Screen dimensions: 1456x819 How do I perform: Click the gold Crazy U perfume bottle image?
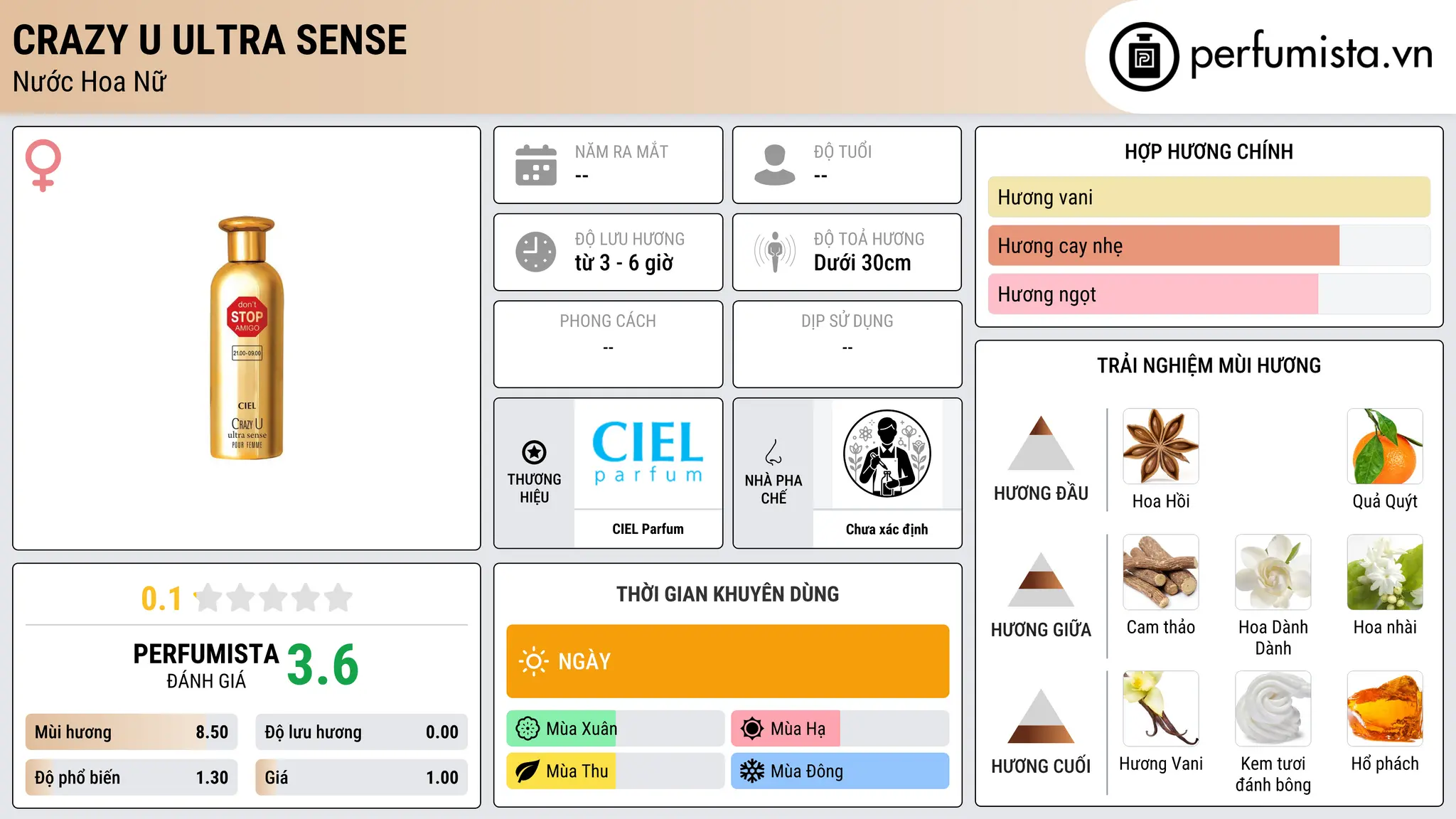247,338
